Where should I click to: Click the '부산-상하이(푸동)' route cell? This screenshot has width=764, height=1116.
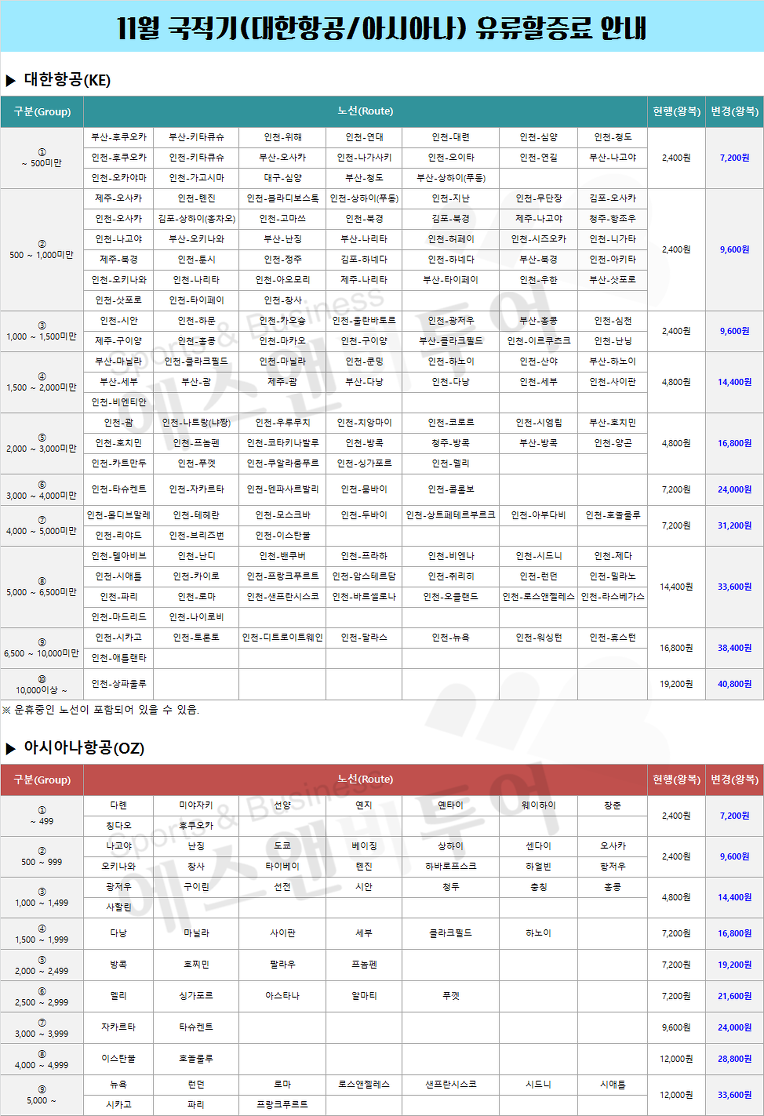pyautogui.click(x=451, y=178)
